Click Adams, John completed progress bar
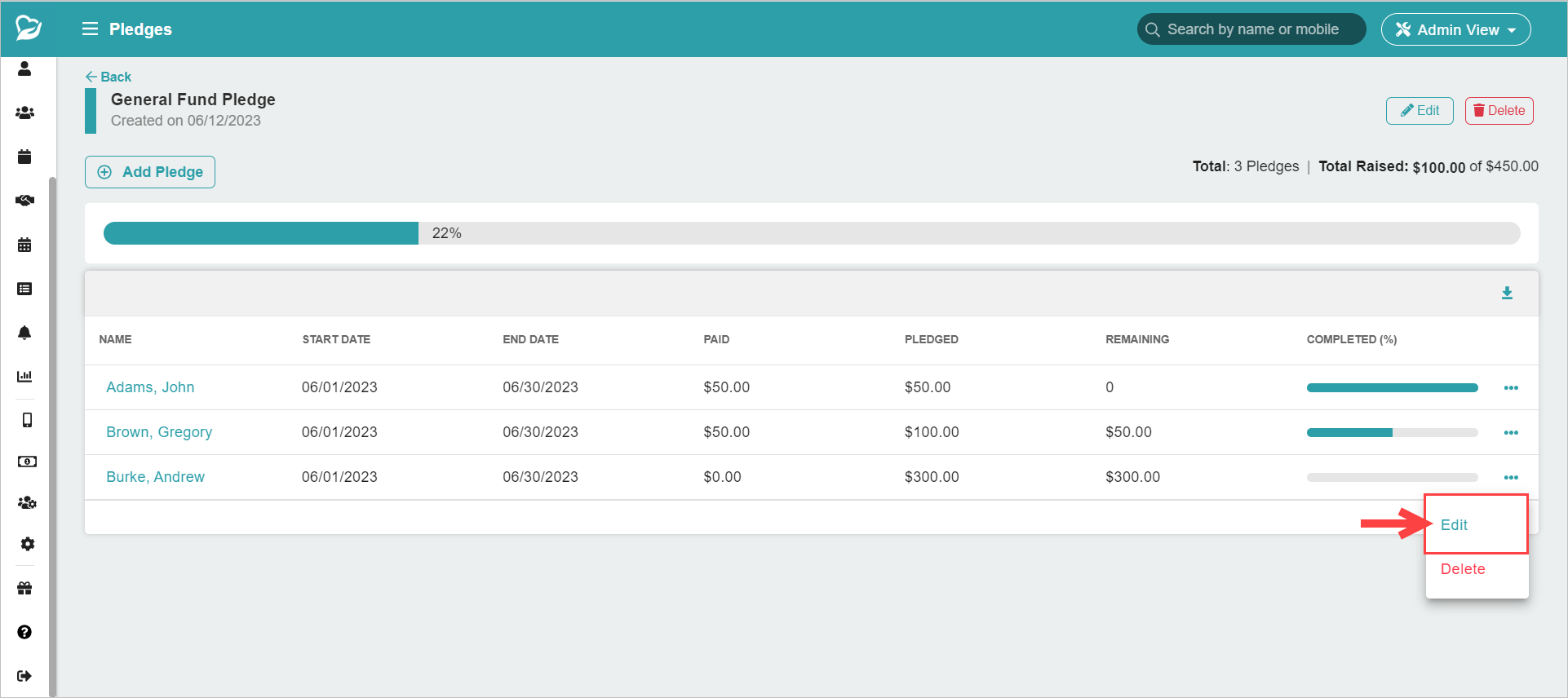The width and height of the screenshot is (1568, 698). (1392, 387)
